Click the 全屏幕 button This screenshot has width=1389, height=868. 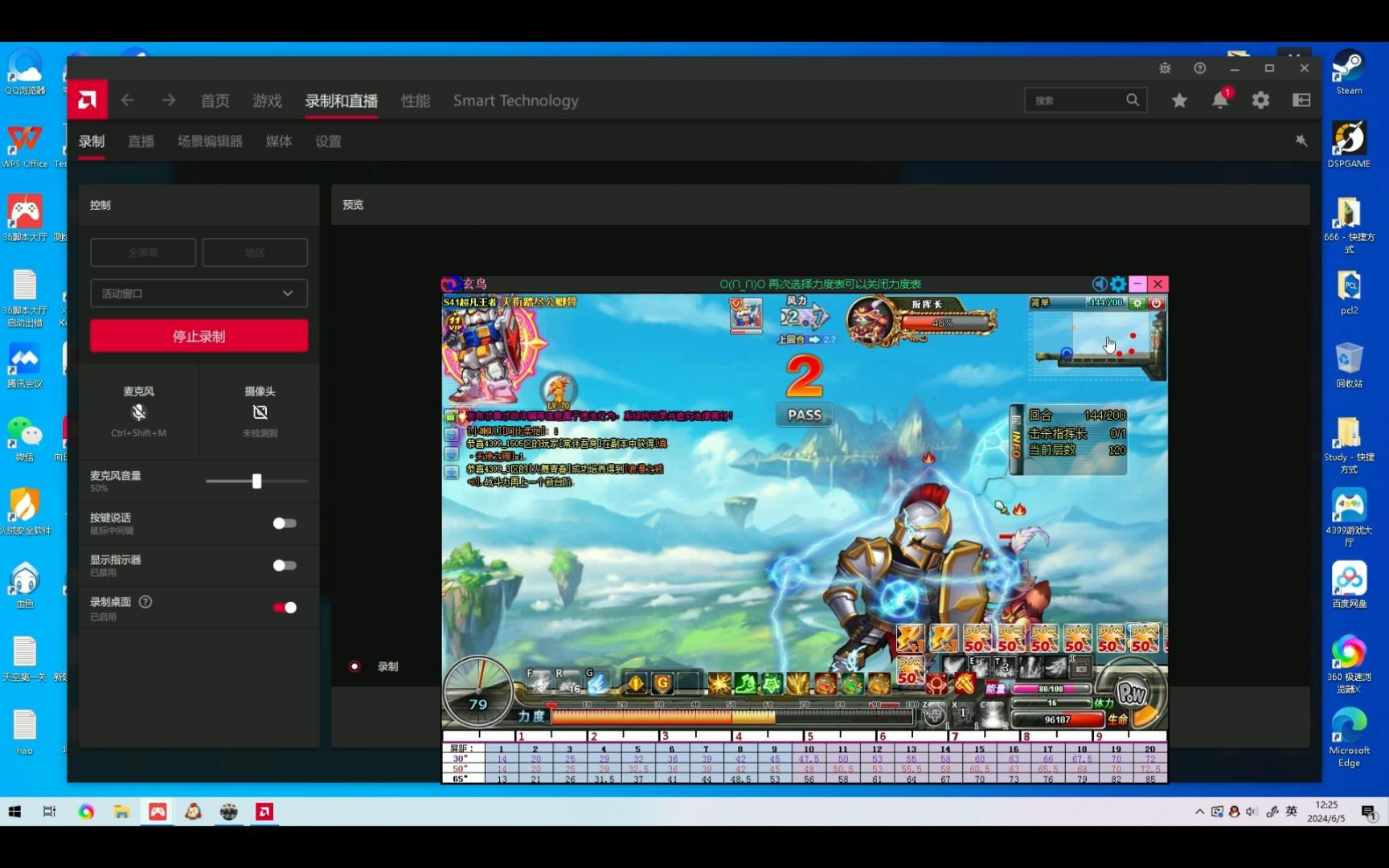coord(143,252)
